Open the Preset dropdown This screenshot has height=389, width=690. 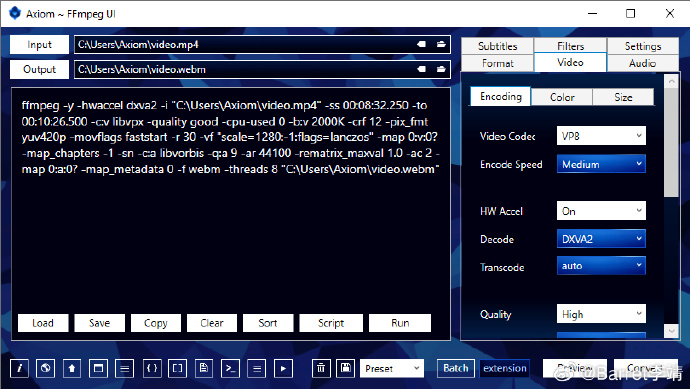point(392,368)
